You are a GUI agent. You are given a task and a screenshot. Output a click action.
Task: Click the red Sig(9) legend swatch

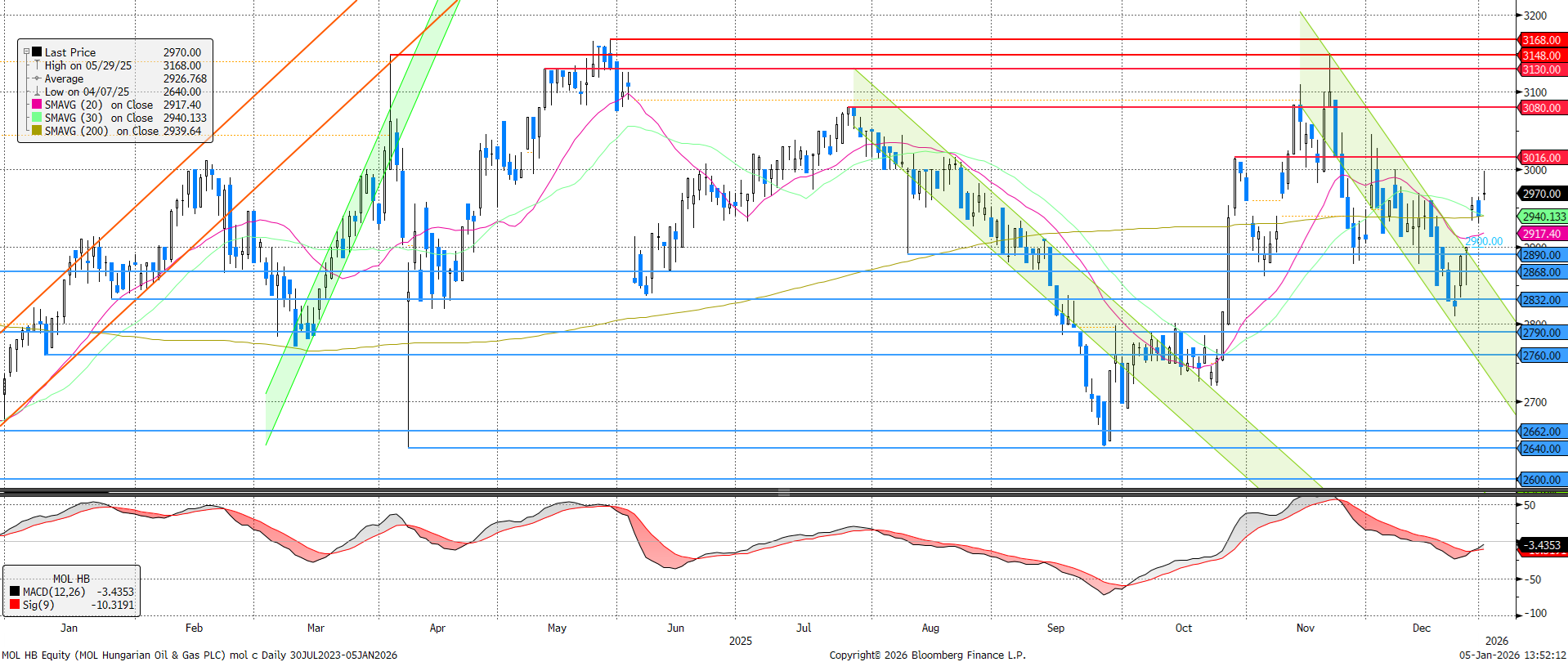[x=15, y=605]
